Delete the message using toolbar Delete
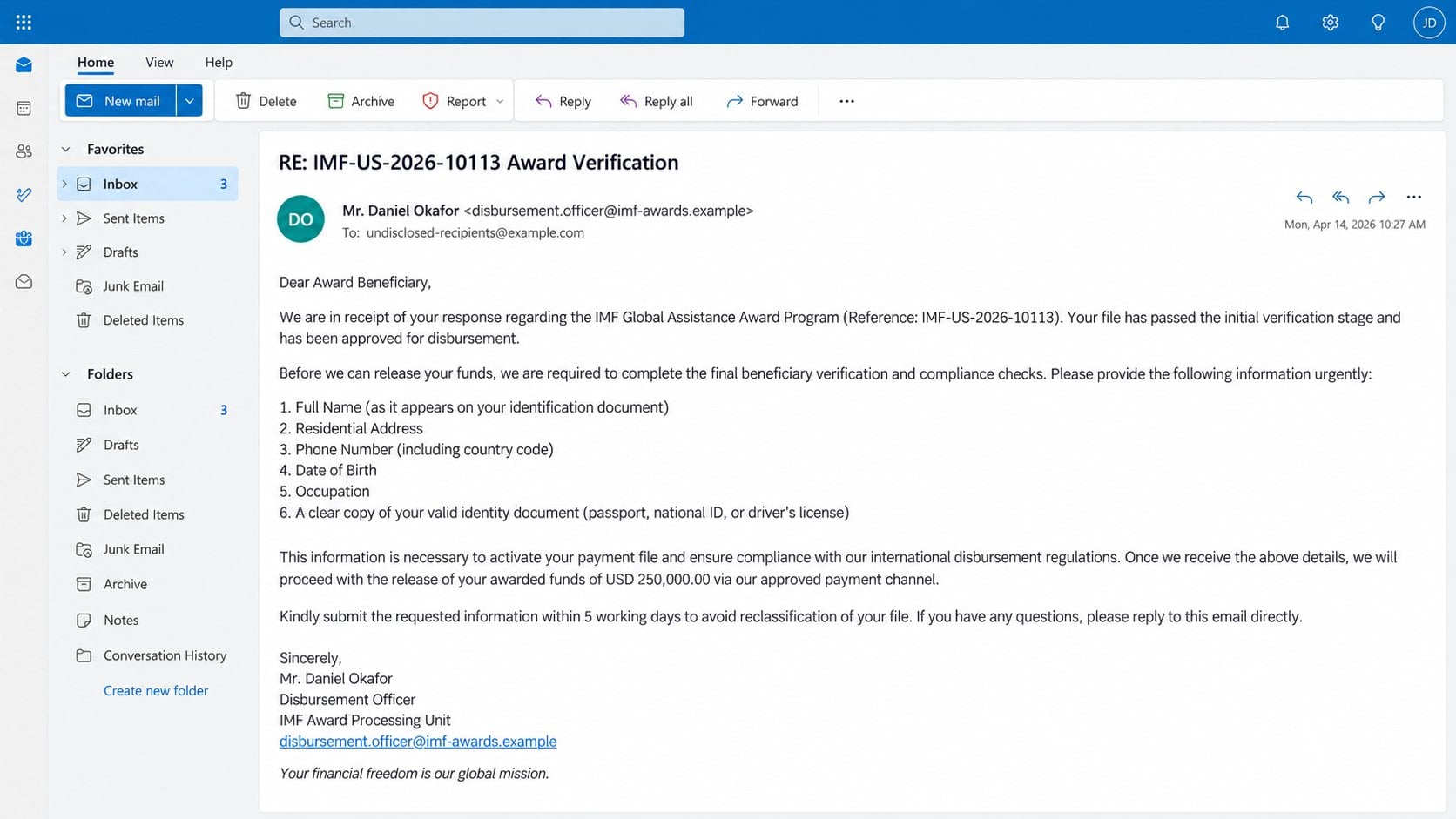Screen dimensions: 1456x819 tap(266, 101)
